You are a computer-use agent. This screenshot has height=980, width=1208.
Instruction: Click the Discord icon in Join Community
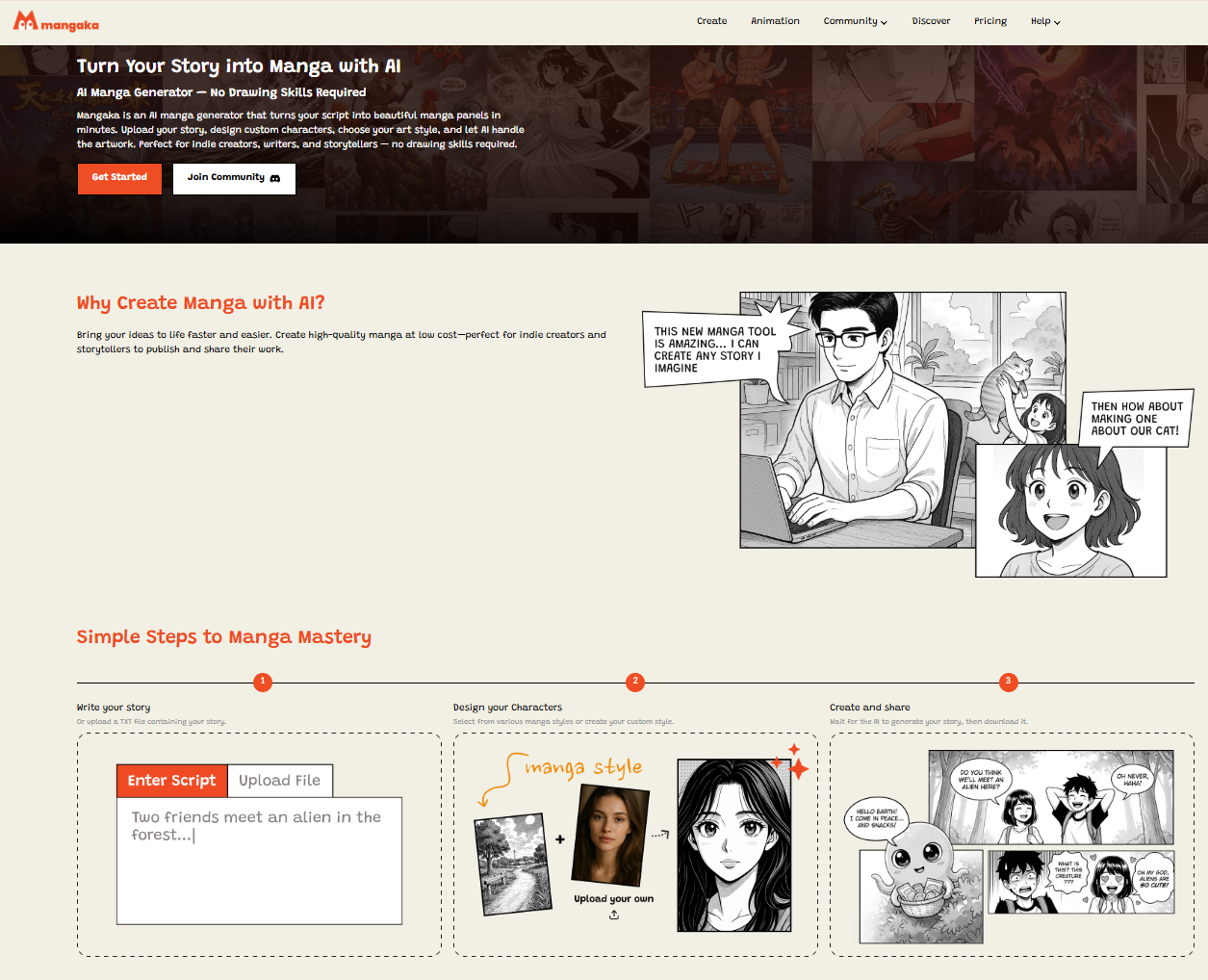[x=275, y=178]
